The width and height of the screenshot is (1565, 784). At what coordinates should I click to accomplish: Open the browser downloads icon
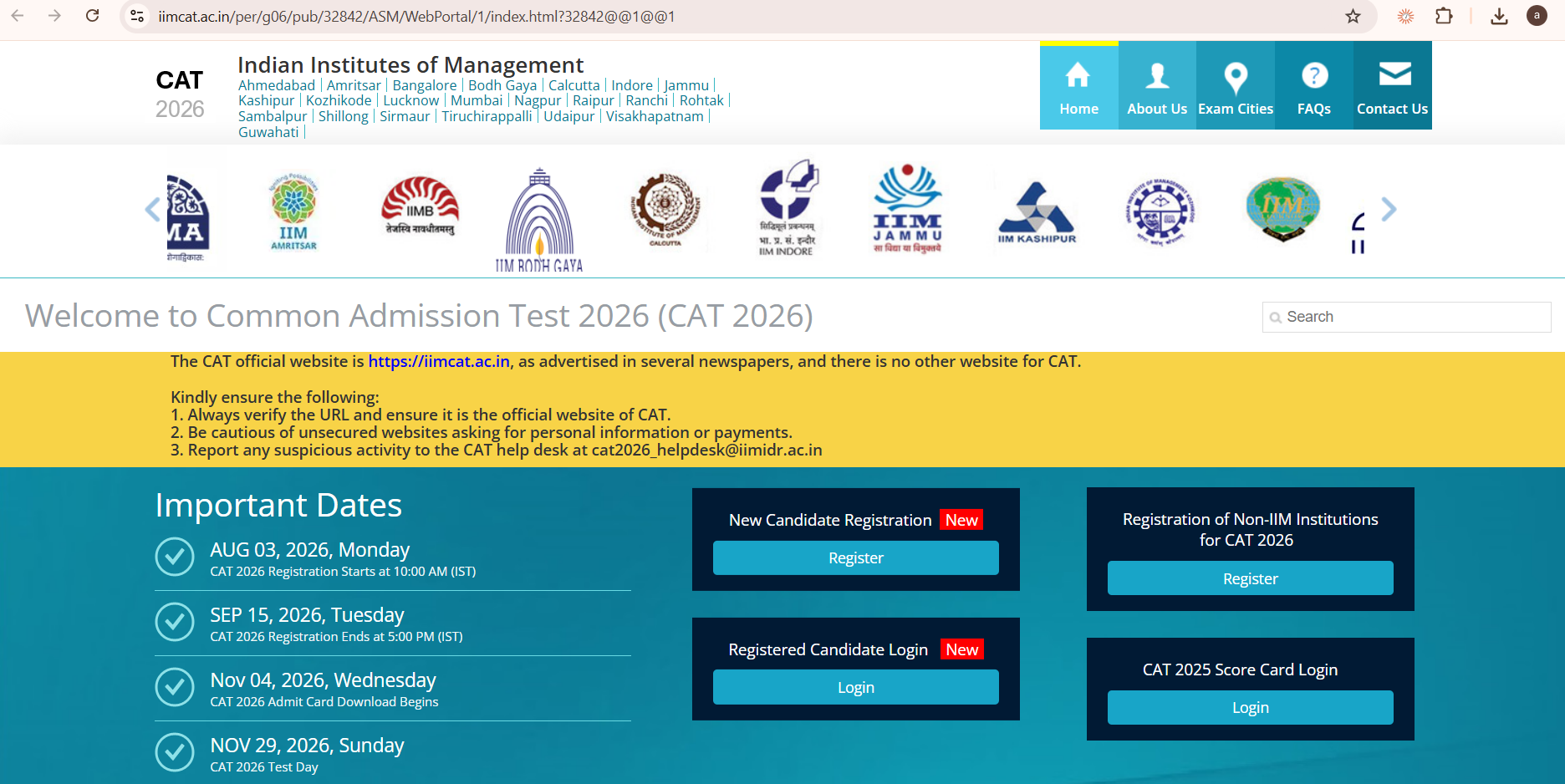click(x=1499, y=16)
